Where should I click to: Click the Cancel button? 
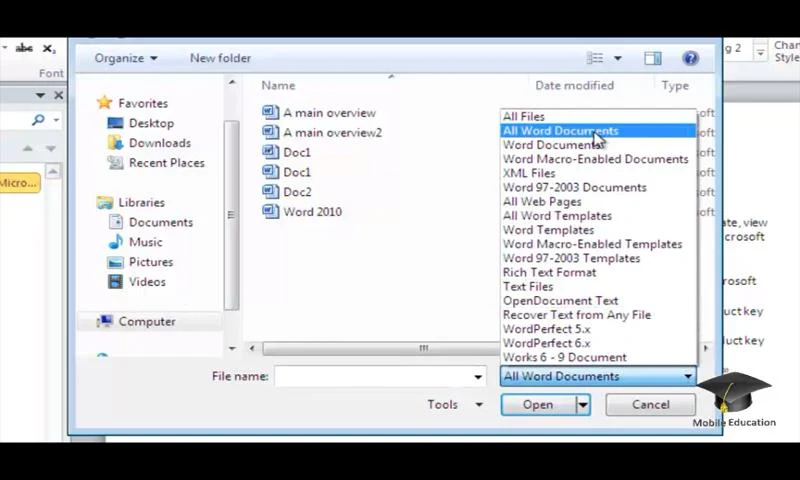651,405
